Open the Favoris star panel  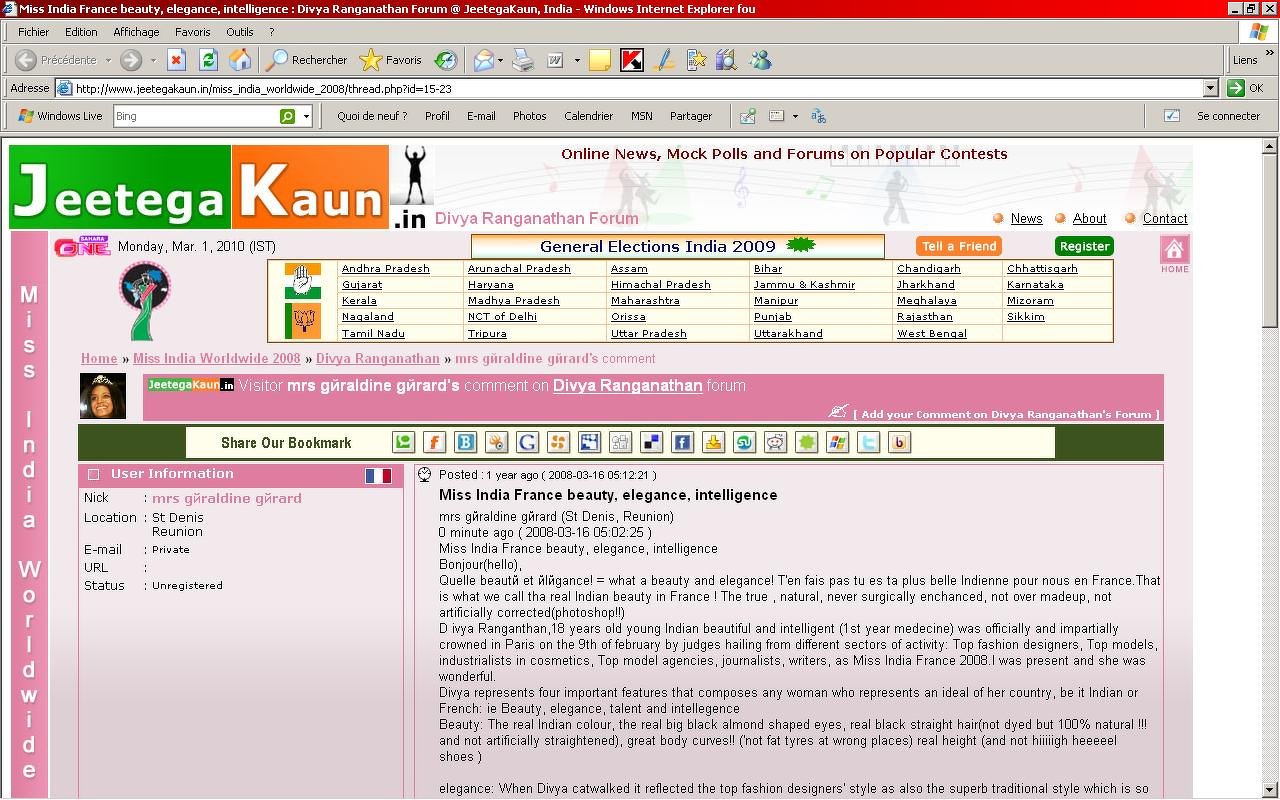click(391, 60)
